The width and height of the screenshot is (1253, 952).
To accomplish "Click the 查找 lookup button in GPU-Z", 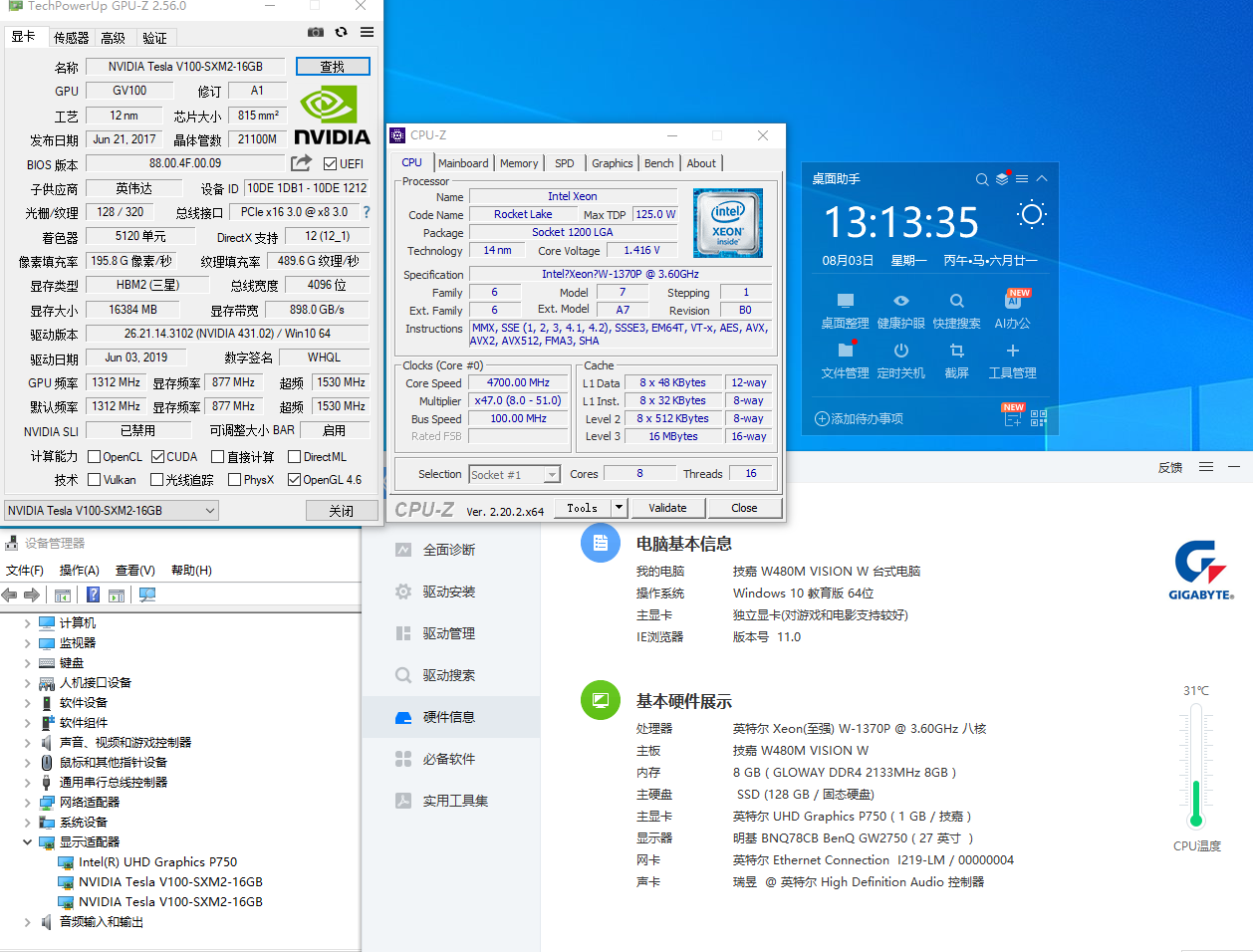I will [333, 67].
